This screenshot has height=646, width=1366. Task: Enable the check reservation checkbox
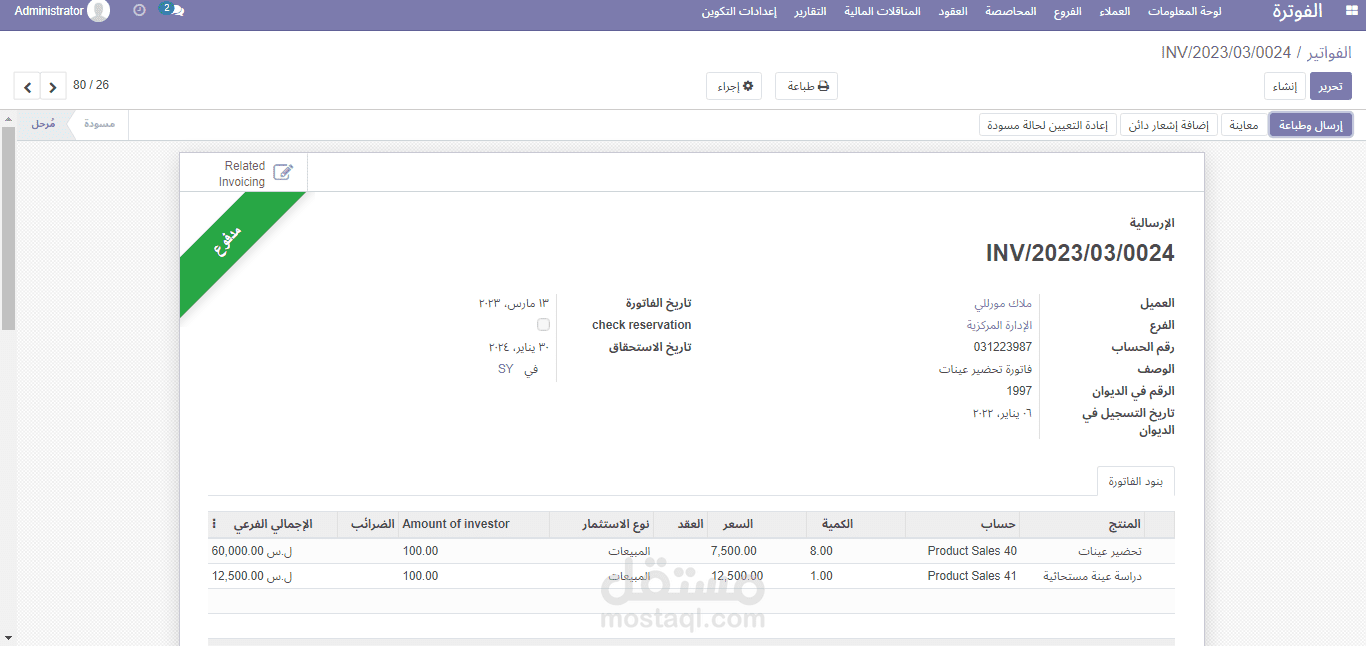tap(543, 324)
